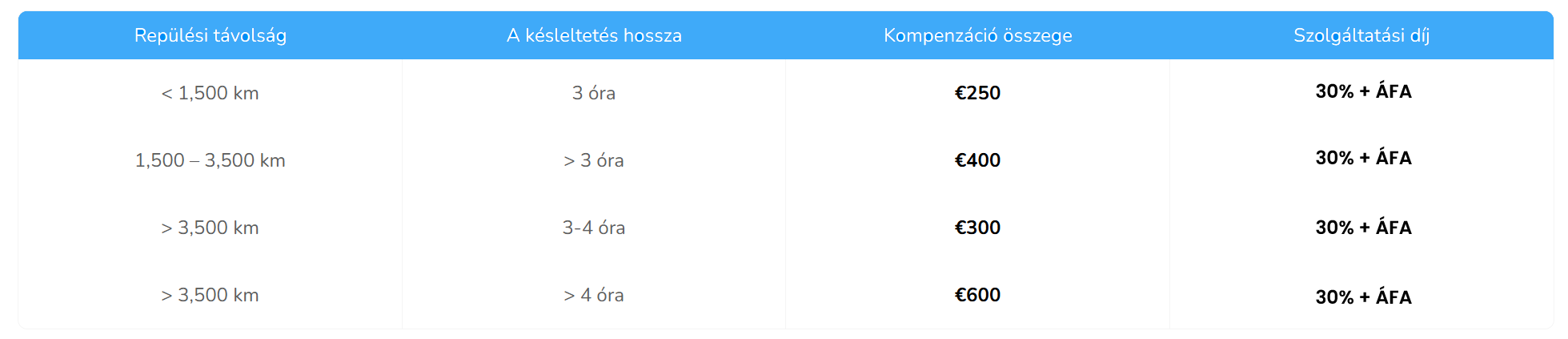Click the €250 compensation amount
1568x339 pixels.
click(x=977, y=93)
